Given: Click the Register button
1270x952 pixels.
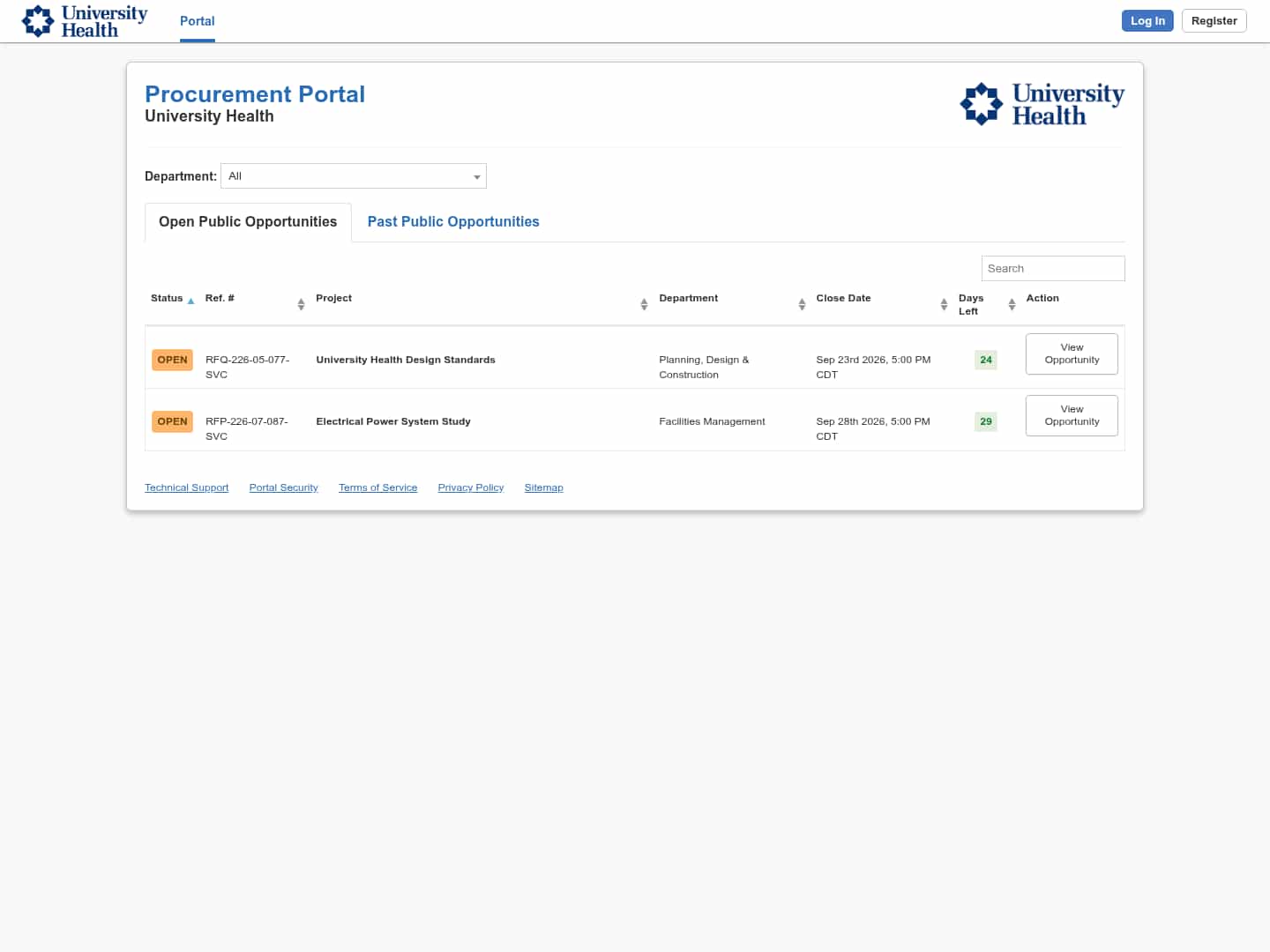Looking at the screenshot, I should [x=1214, y=21].
